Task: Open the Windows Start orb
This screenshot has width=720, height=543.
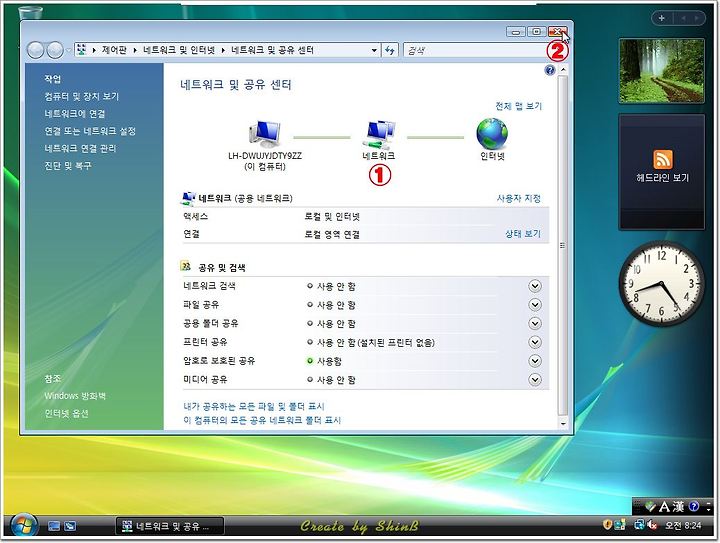Action: (x=24, y=526)
